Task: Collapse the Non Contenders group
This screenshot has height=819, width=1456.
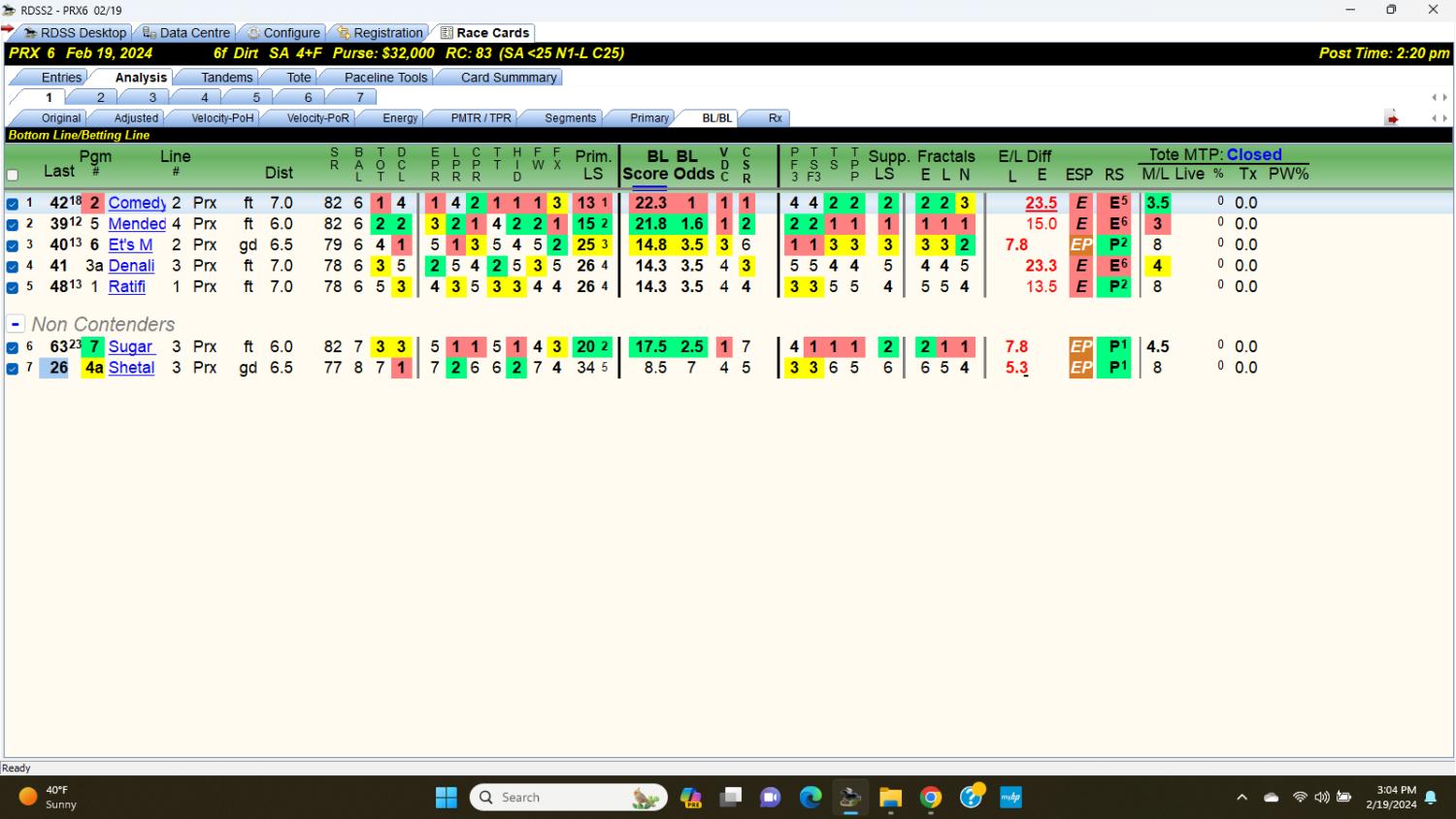Action: point(15,324)
